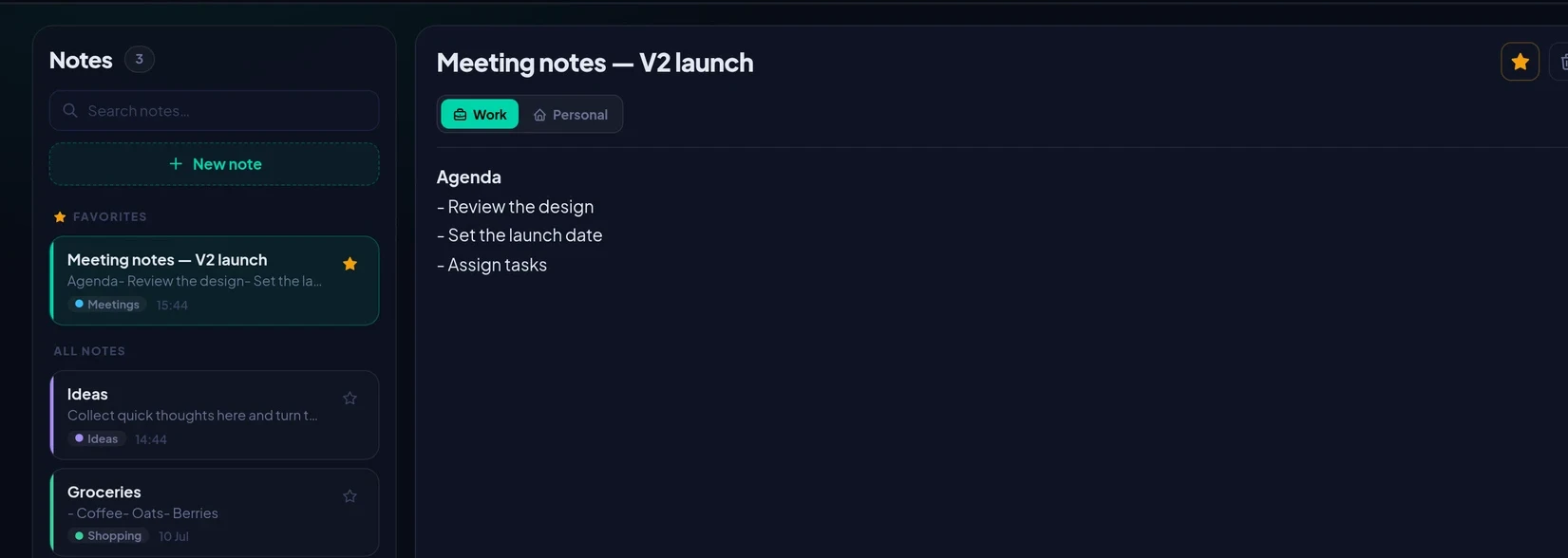
Task: Toggle star on Meeting notes list item
Action: click(349, 264)
